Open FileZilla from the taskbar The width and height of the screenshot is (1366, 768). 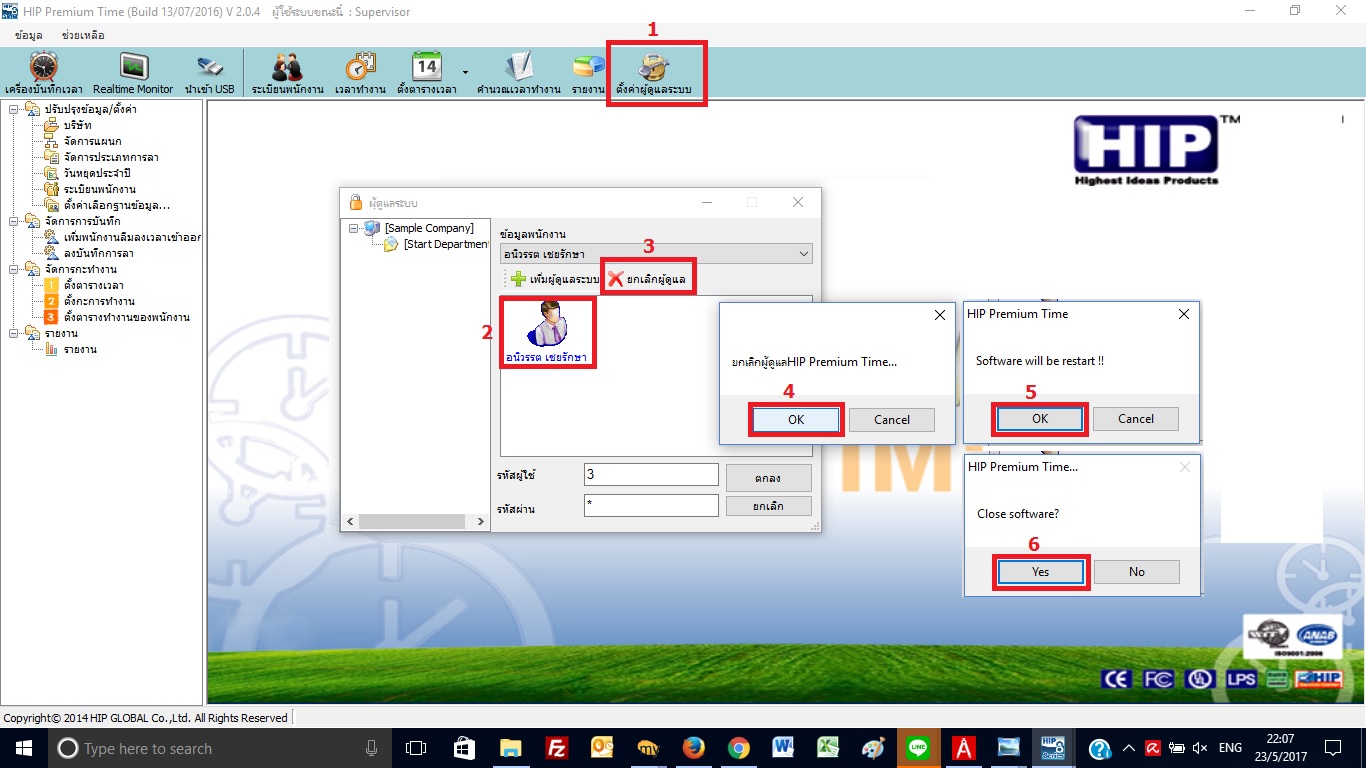557,748
